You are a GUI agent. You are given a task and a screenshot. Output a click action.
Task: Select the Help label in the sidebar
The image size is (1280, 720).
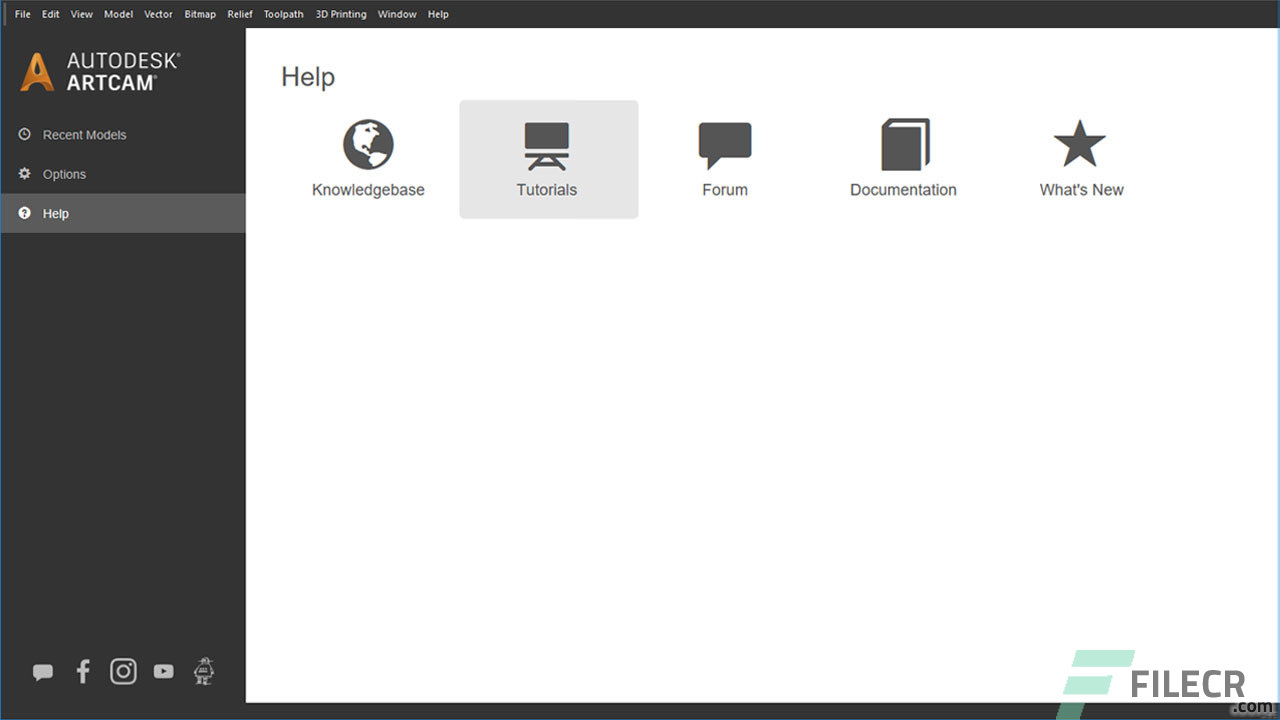[56, 214]
